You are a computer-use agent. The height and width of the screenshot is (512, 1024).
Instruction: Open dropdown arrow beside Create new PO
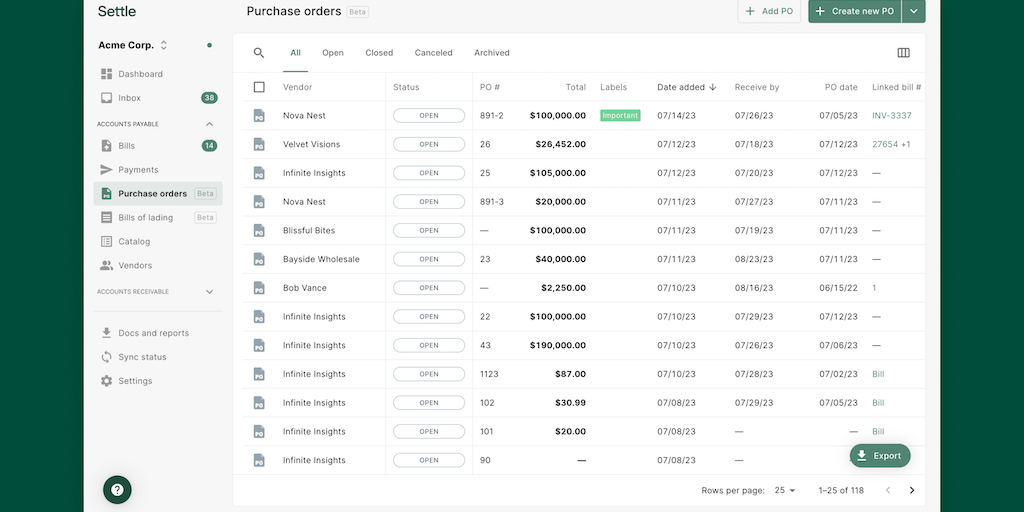click(913, 11)
